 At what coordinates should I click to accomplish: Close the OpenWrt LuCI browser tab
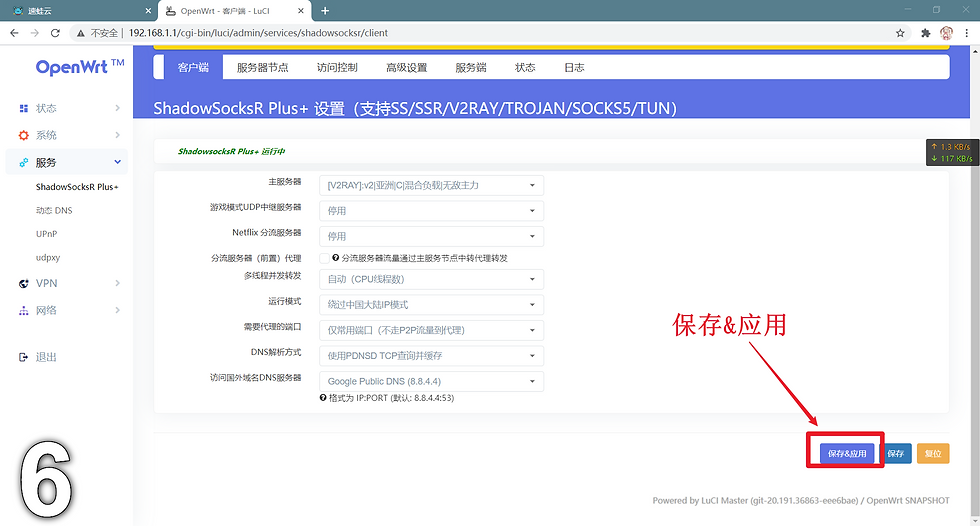click(x=301, y=11)
